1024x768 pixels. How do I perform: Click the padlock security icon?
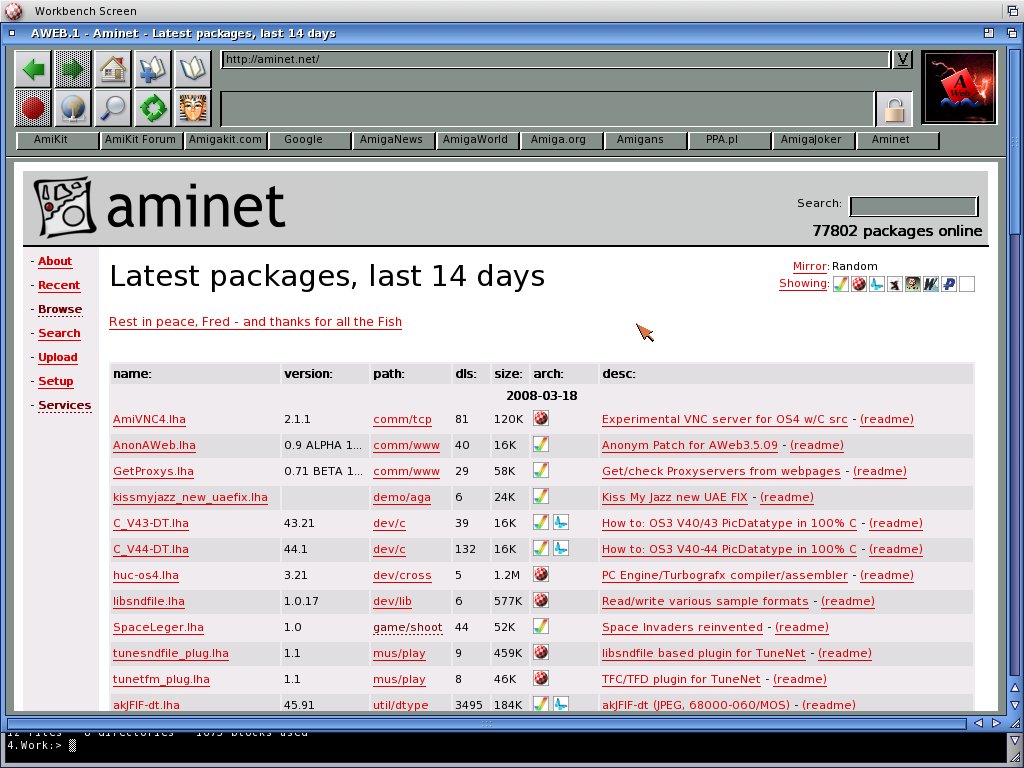(x=894, y=110)
